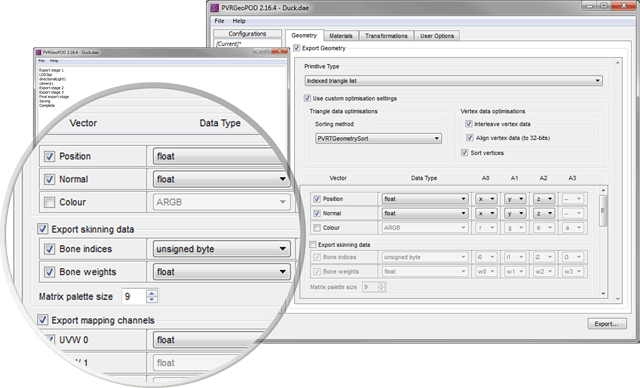Open the Normal A0 x component dropdown
This screenshot has width=640, height=388.
[486, 213]
